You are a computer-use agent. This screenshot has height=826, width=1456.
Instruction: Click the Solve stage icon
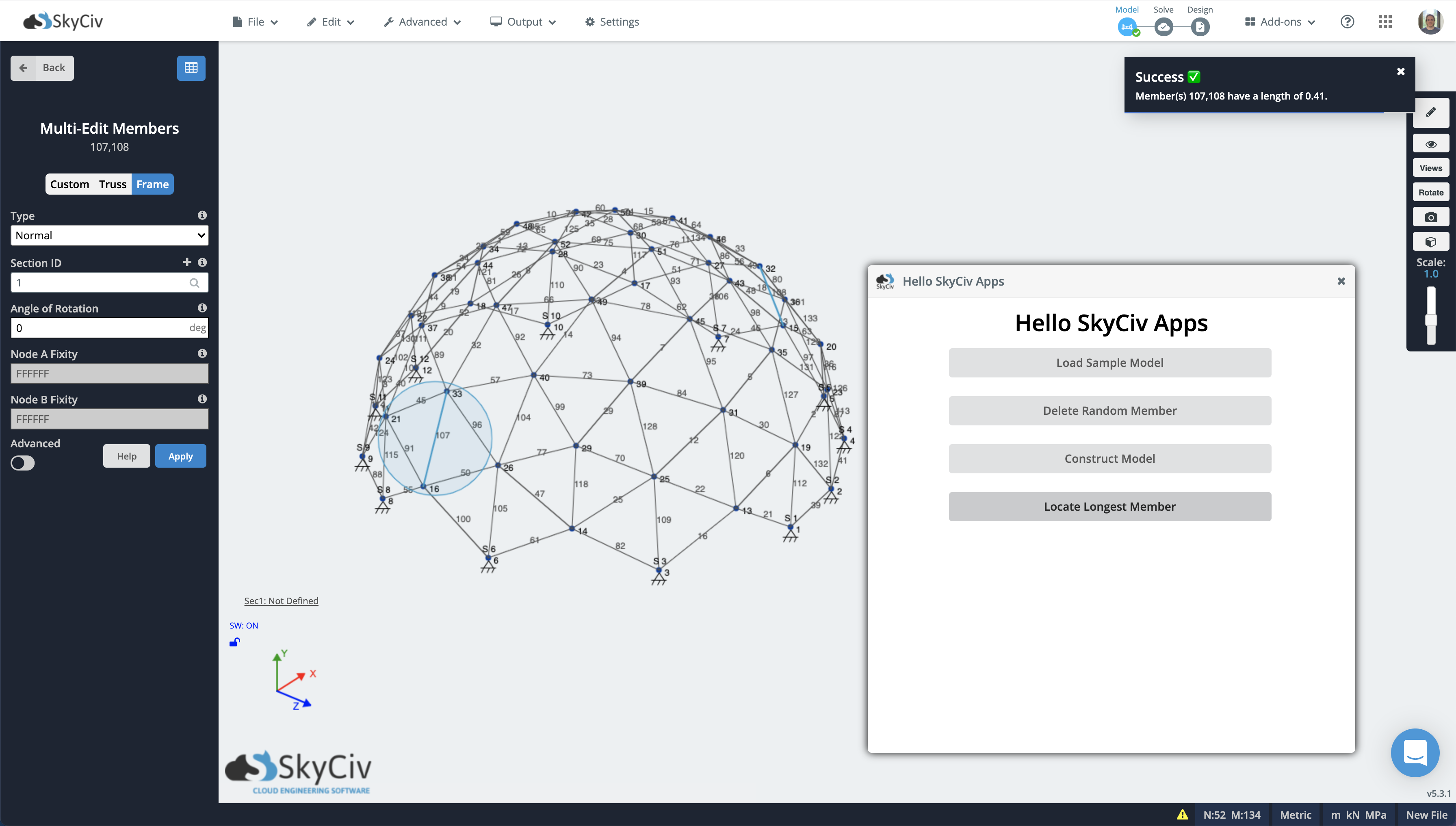[1163, 27]
